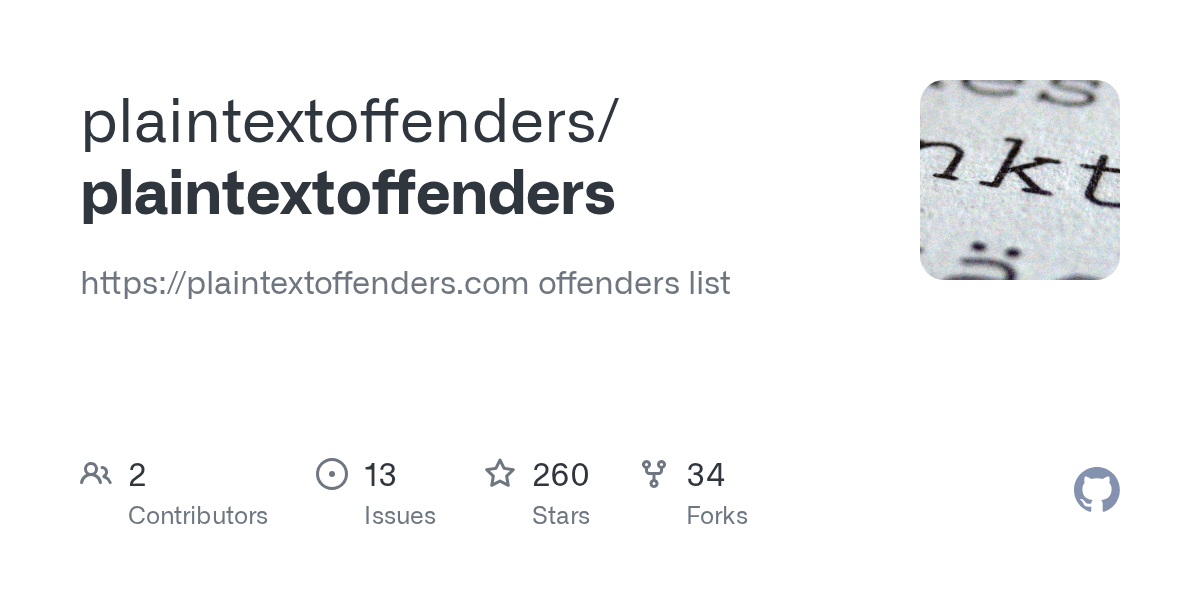Select the fork count 34
1200x600 pixels.
tap(705, 475)
